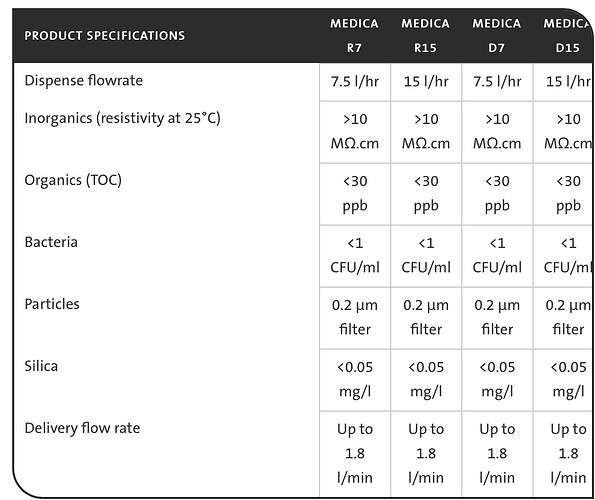Click the 15 l/hr cell under R15
This screenshot has height=500, width=595.
426,82
